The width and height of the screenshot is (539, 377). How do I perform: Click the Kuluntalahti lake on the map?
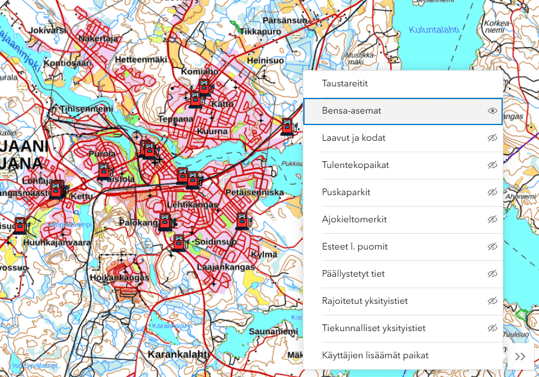click(x=434, y=30)
